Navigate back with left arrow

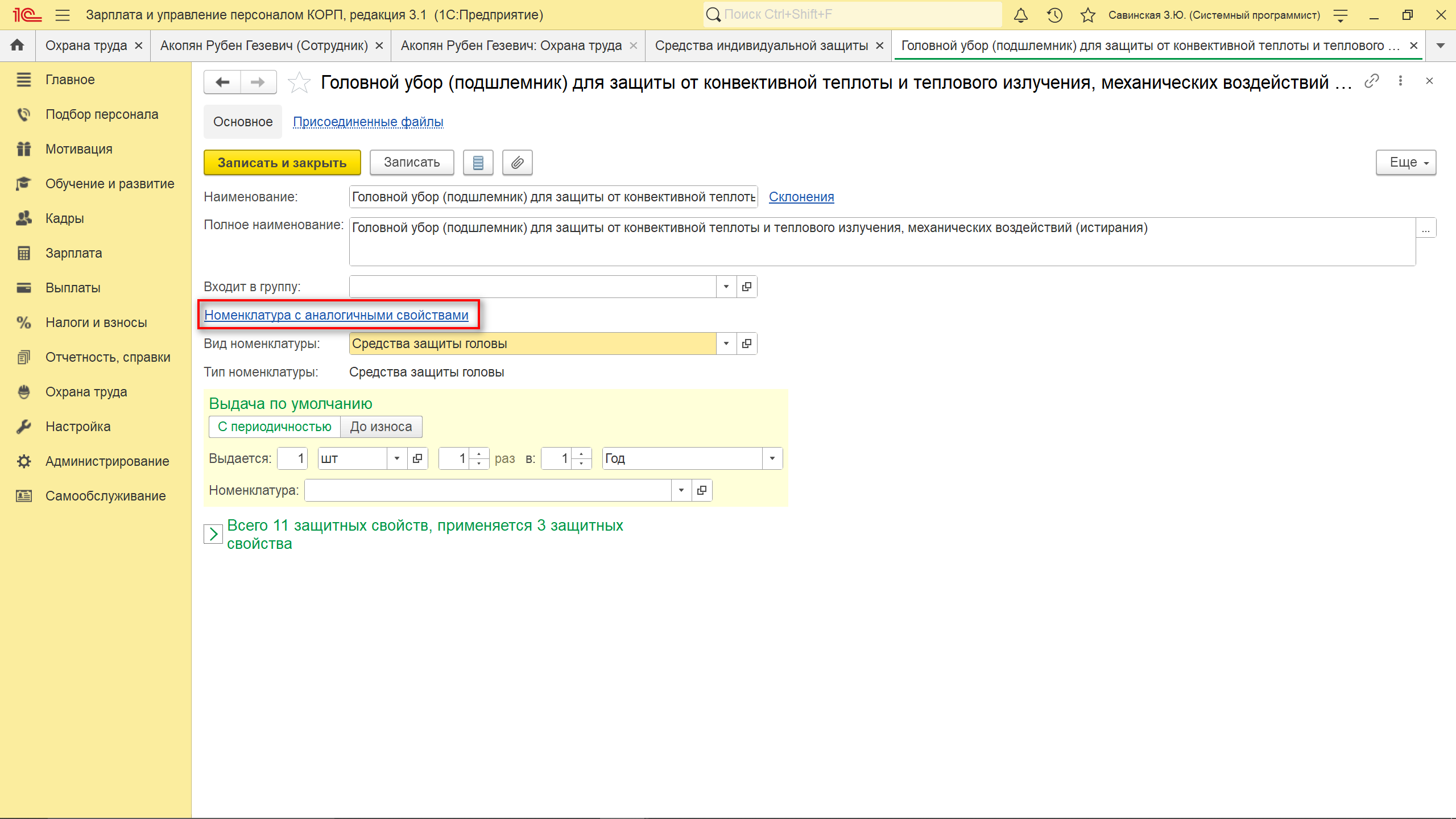222,82
